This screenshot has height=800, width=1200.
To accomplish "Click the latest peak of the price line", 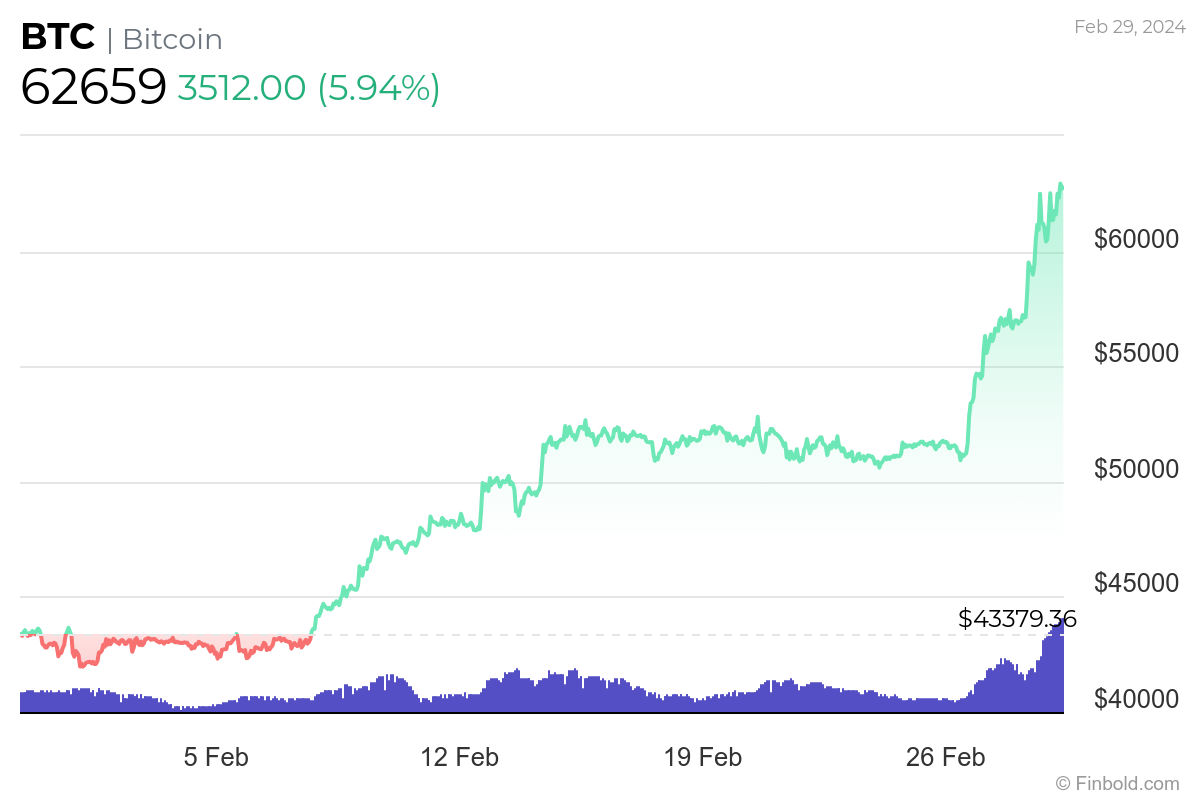I will (1060, 186).
